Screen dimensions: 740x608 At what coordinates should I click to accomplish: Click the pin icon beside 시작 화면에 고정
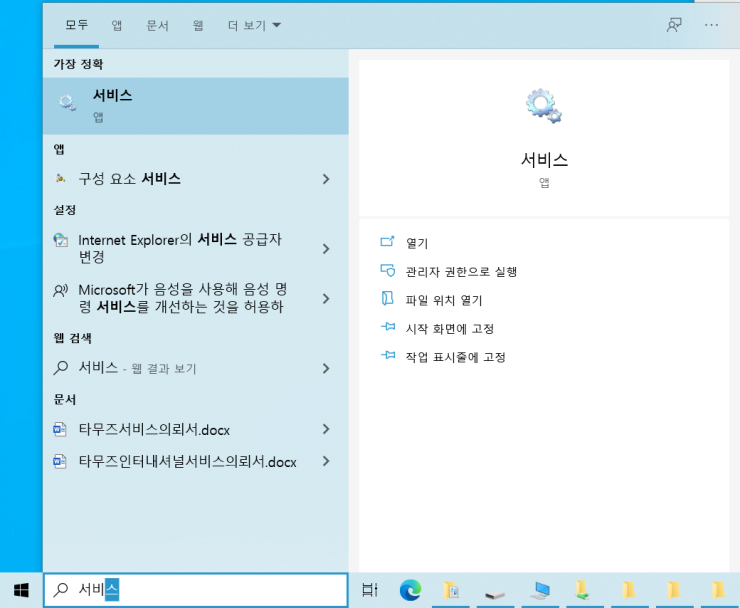pos(387,327)
